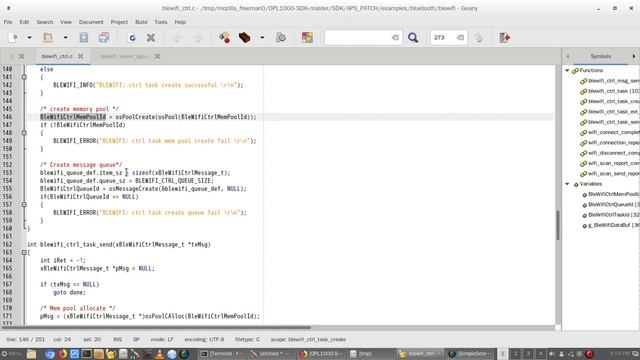Switch to the SimpleScreen taskbar window
Screen dimensions: 640x360
click(x=470, y=354)
